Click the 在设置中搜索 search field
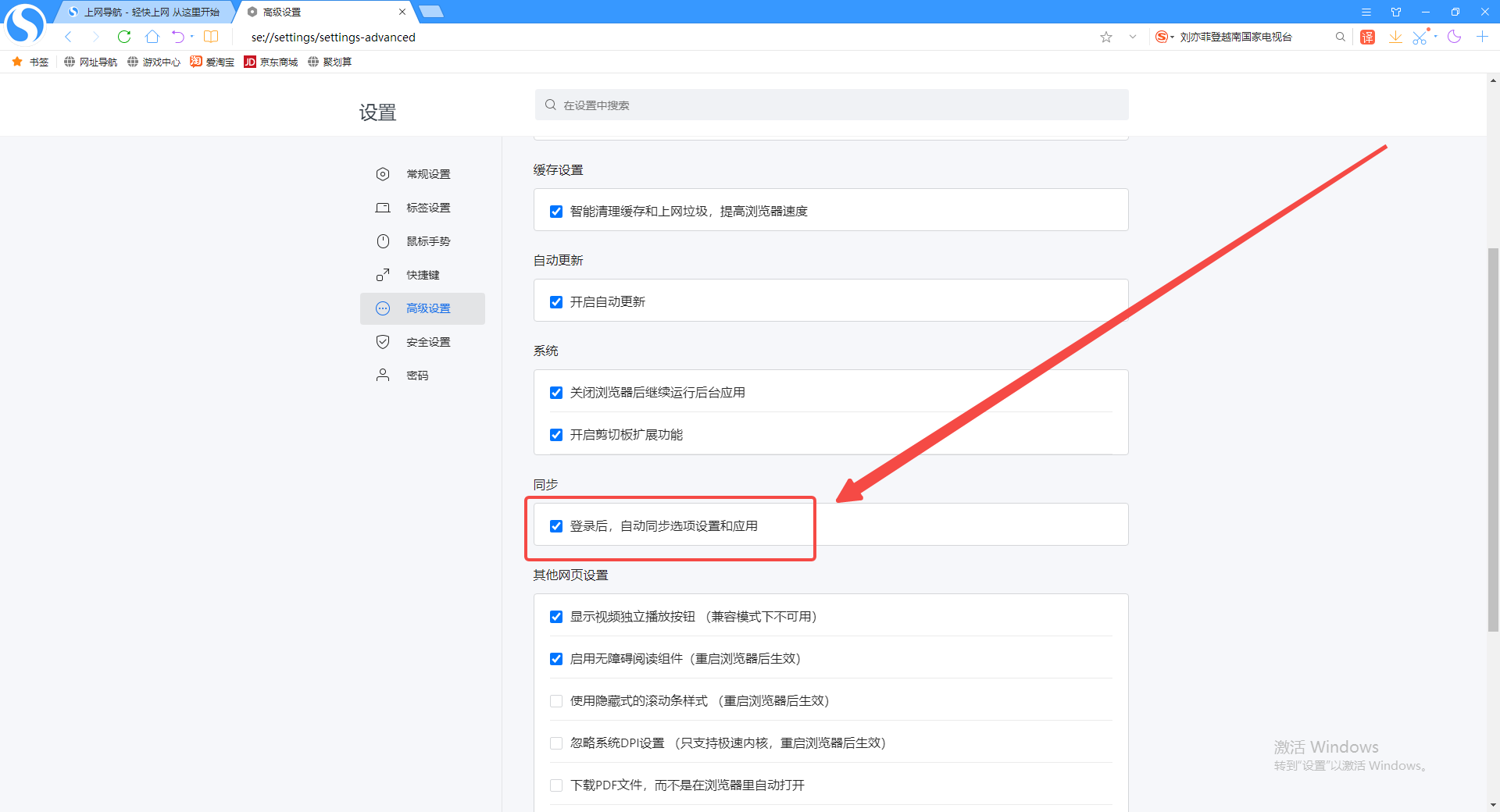The height and width of the screenshot is (812, 1500). [x=831, y=105]
